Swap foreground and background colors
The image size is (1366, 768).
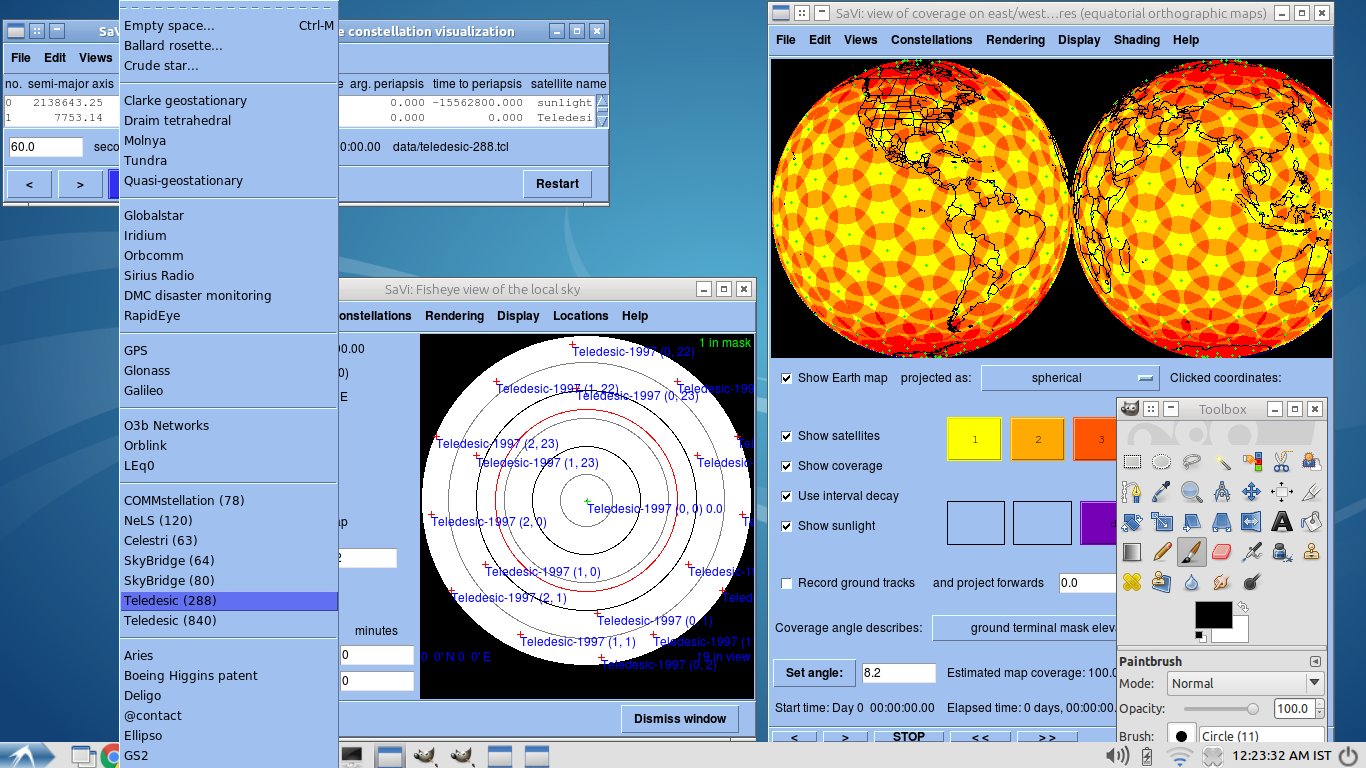pos(1242,607)
